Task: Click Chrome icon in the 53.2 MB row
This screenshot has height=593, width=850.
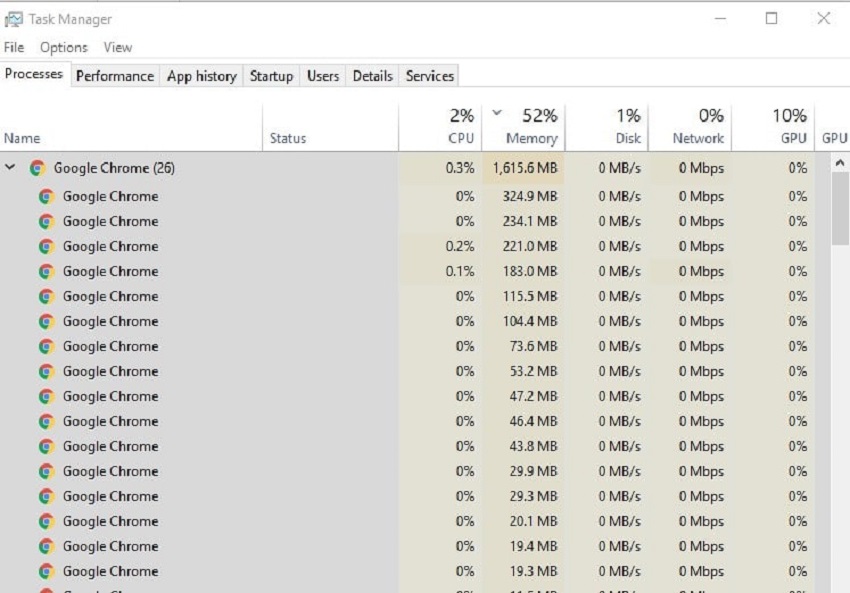Action: (46, 371)
